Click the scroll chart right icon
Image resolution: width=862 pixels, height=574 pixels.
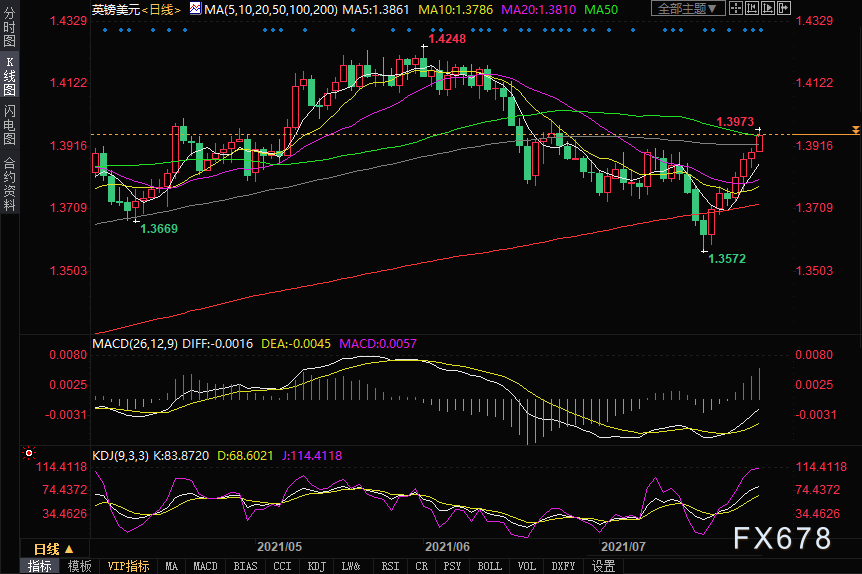click(x=783, y=8)
